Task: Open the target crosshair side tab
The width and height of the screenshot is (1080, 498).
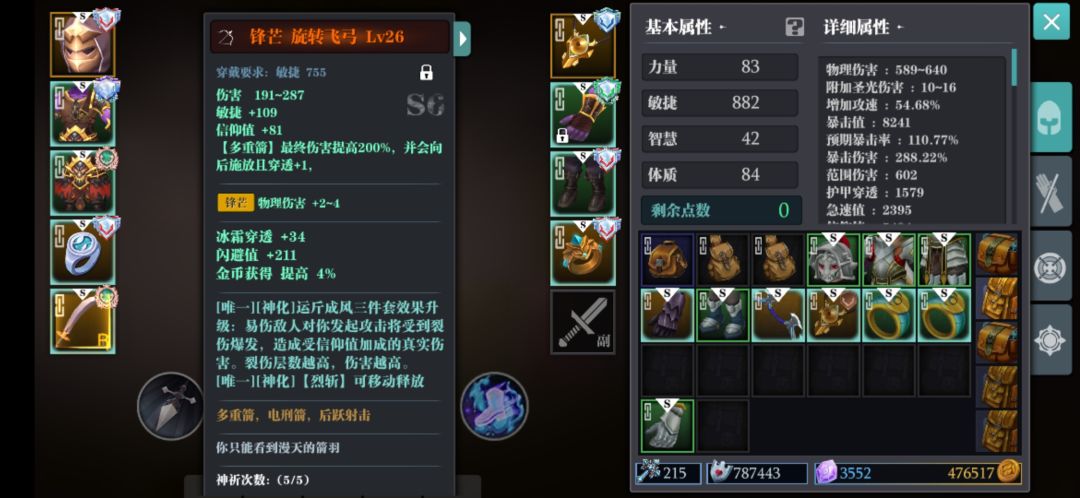Action: (x=1051, y=265)
